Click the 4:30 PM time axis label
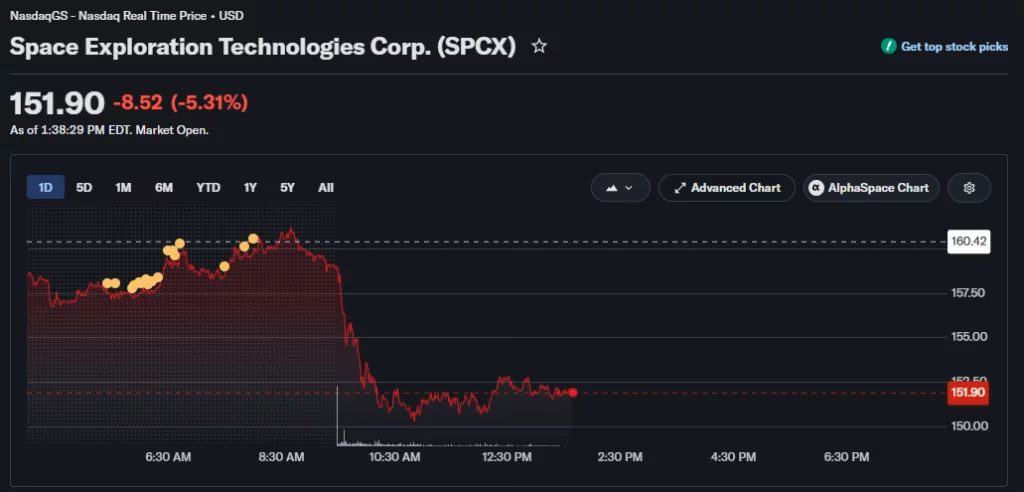Screen dimensions: 1024x492 (x=732, y=457)
